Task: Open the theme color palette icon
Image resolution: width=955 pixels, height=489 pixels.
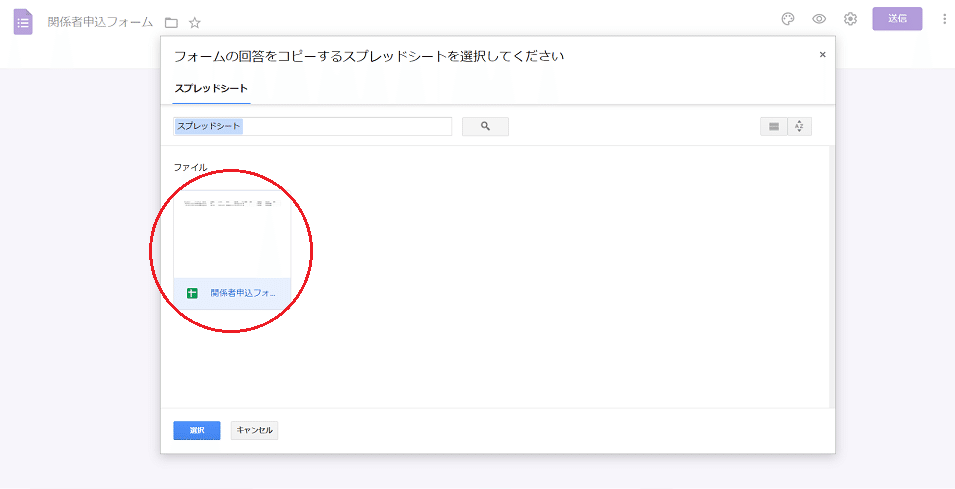Action: 788,19
